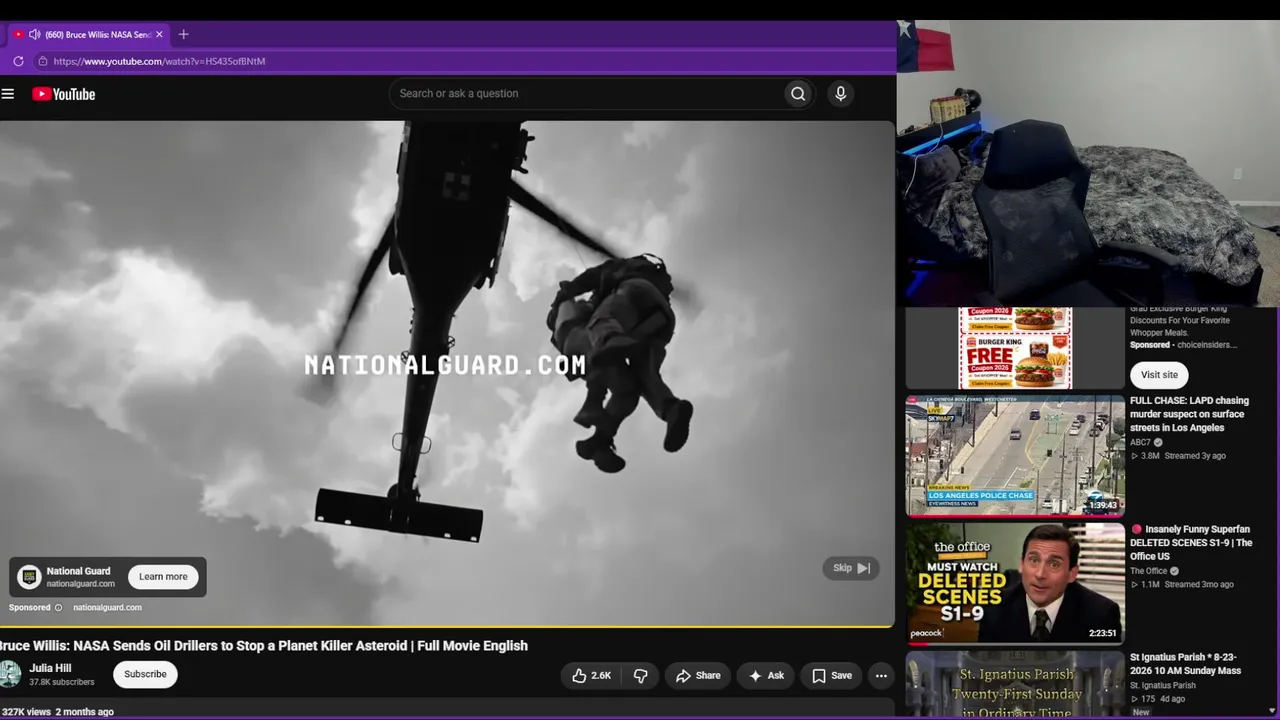Image resolution: width=1280 pixels, height=720 pixels.
Task: Close the Bruce Willis YouTube tab
Action: 159,34
